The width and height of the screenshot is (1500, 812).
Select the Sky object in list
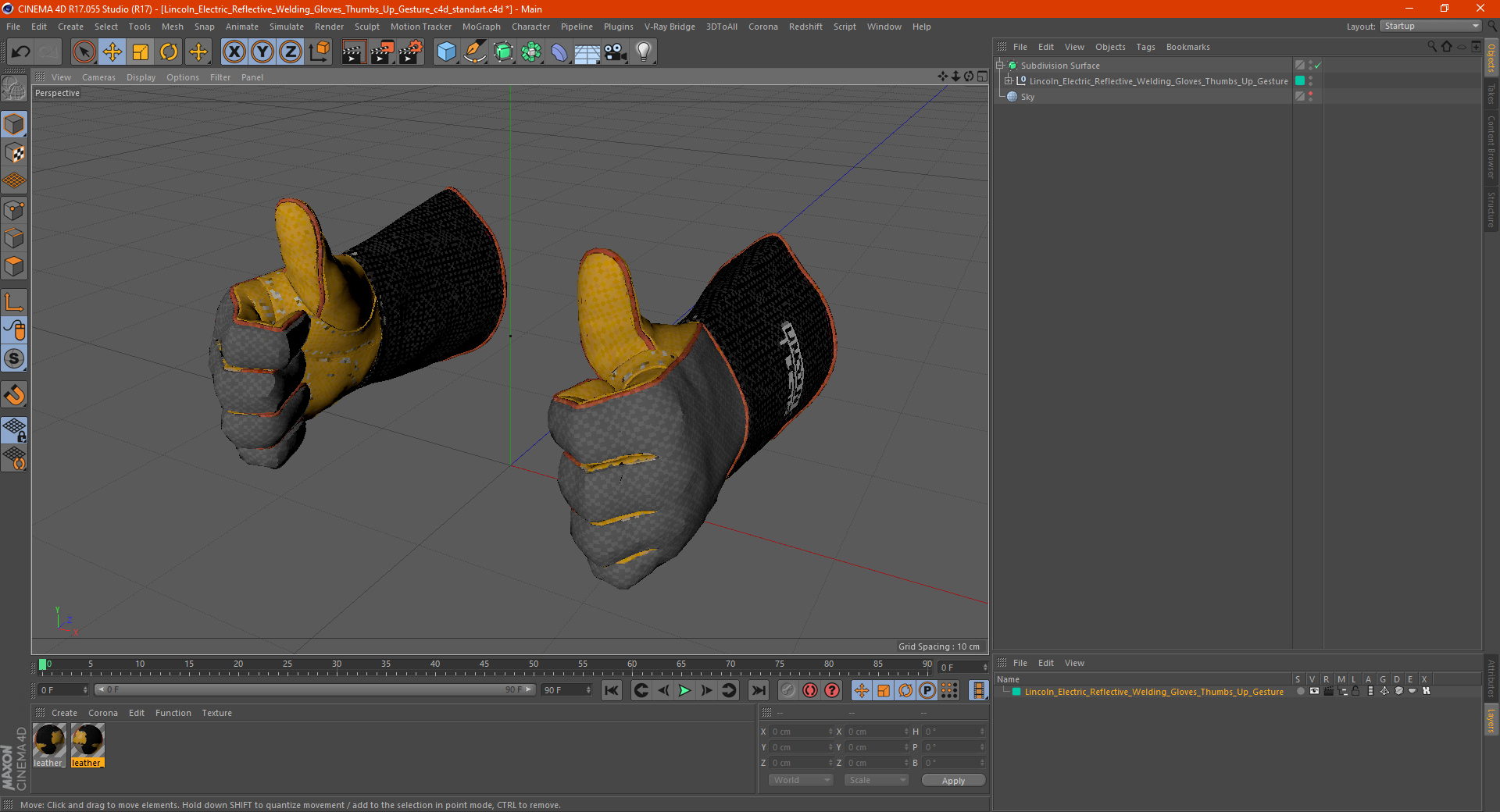pos(1027,97)
